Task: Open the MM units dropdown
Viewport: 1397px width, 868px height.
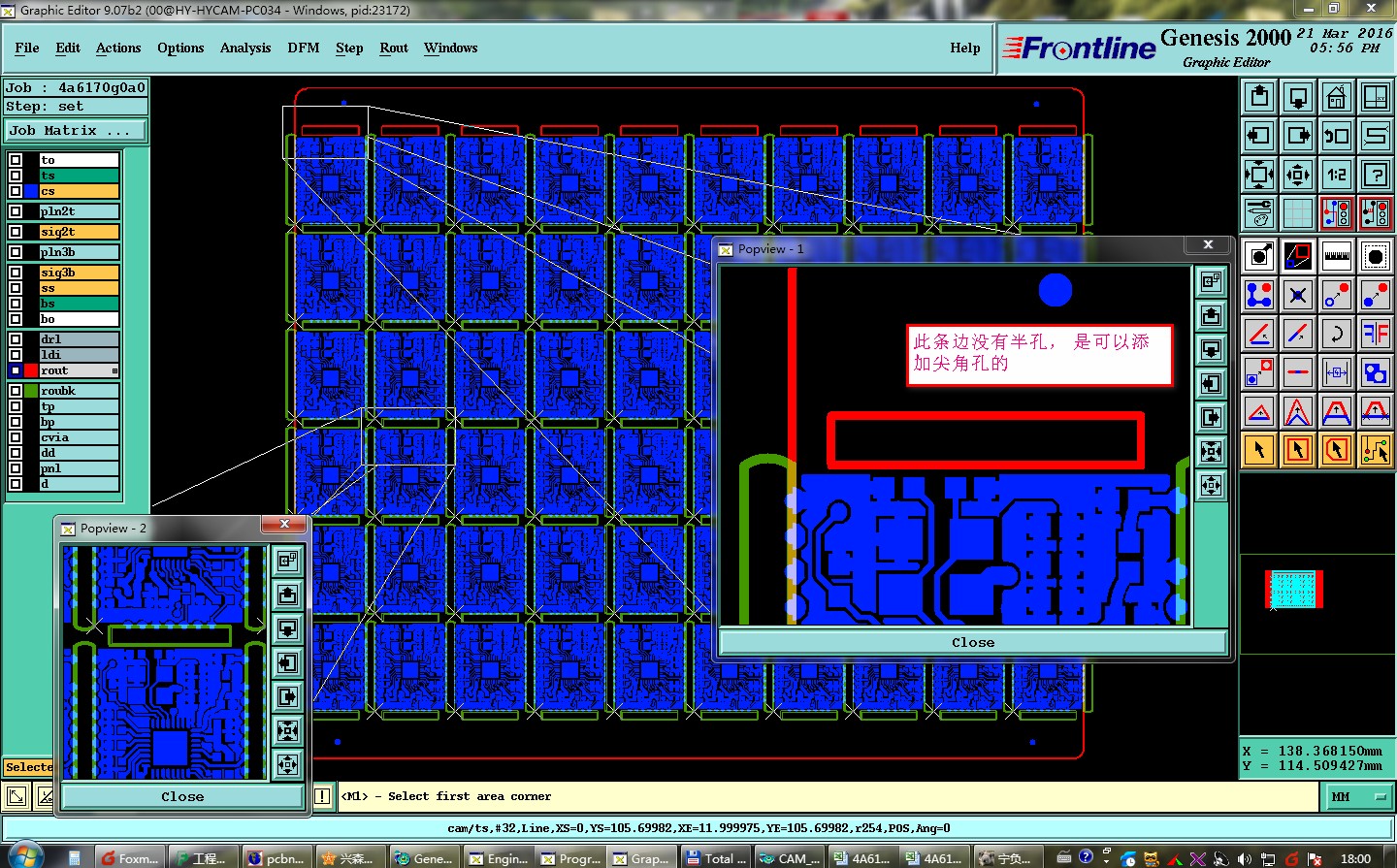Action: tap(1358, 797)
